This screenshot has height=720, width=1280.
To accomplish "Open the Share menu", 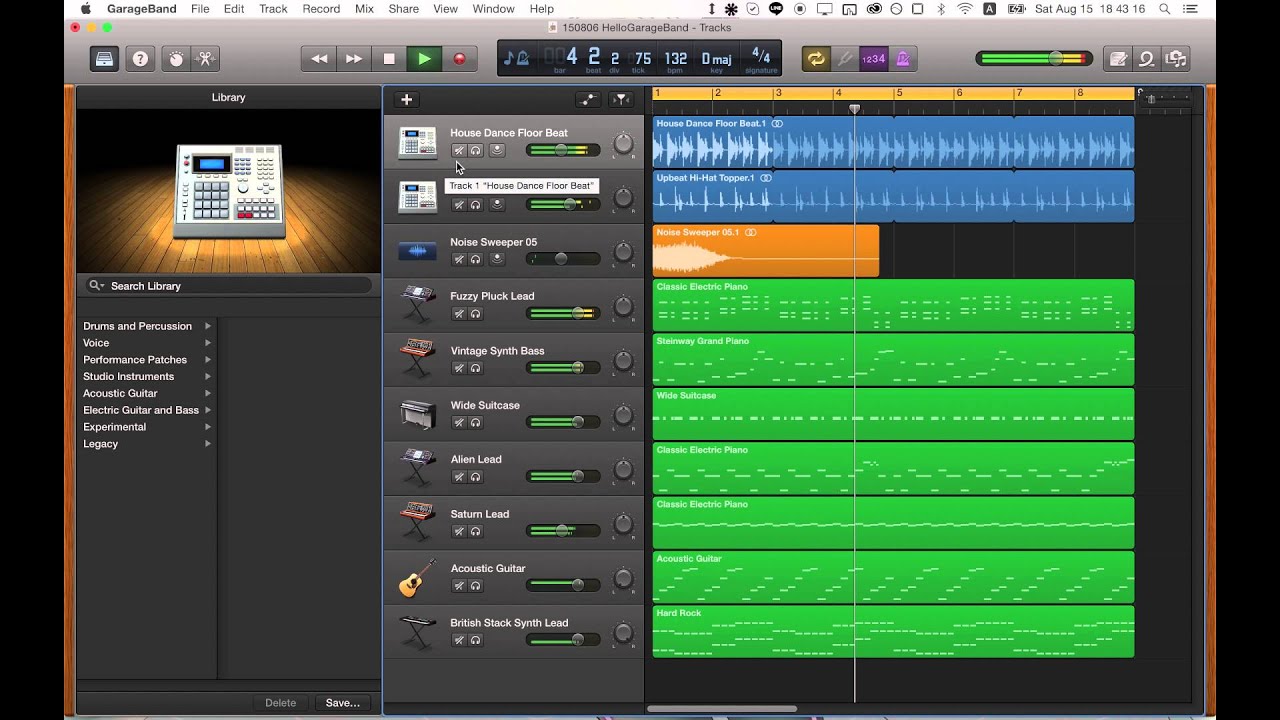I will click(x=404, y=9).
